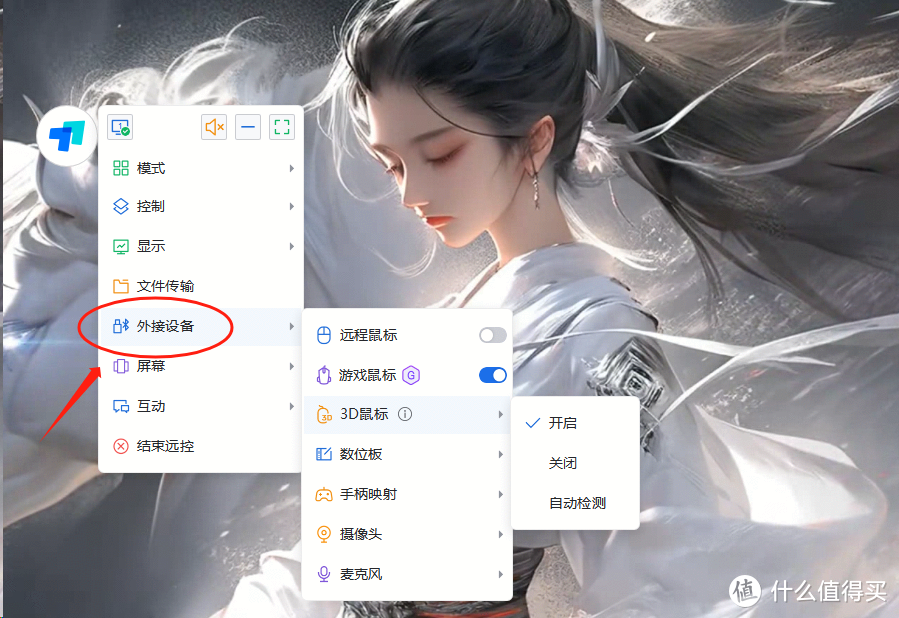Click the 文件传输 folder icon

121,286
